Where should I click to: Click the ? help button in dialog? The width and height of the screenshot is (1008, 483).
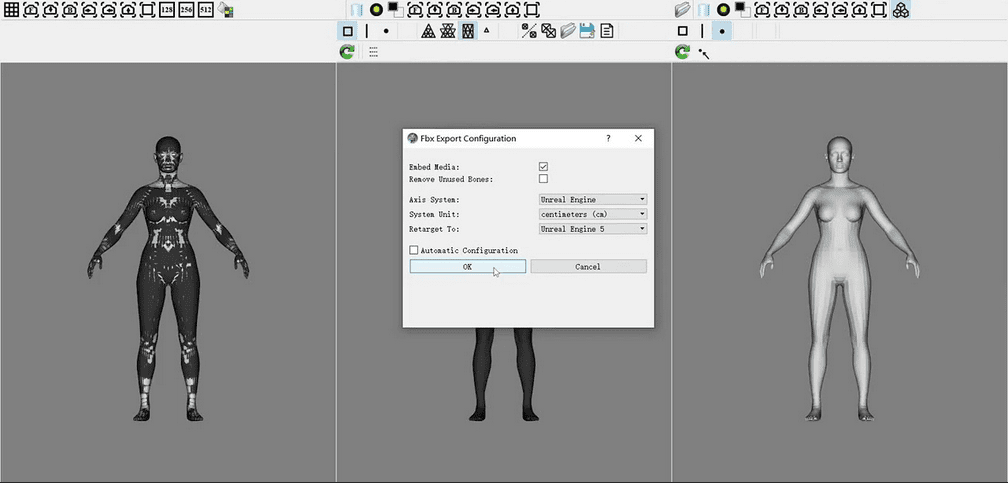pos(608,138)
